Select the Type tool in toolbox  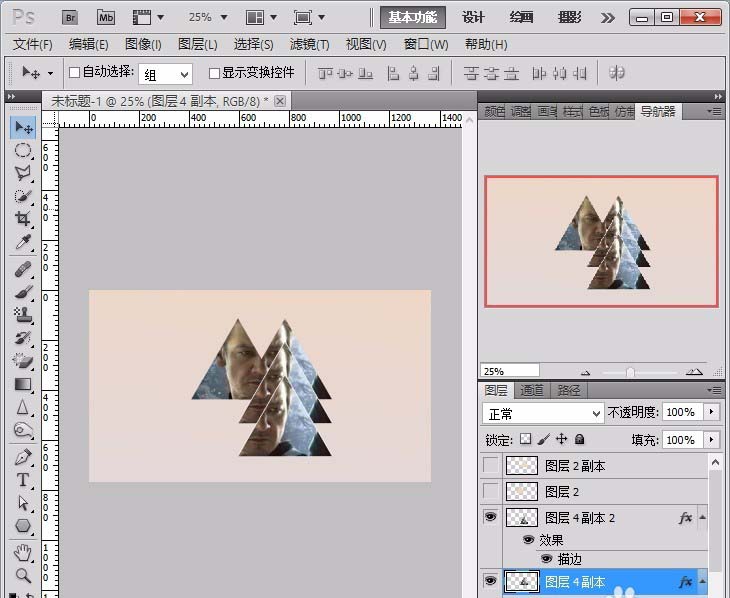tap(22, 480)
